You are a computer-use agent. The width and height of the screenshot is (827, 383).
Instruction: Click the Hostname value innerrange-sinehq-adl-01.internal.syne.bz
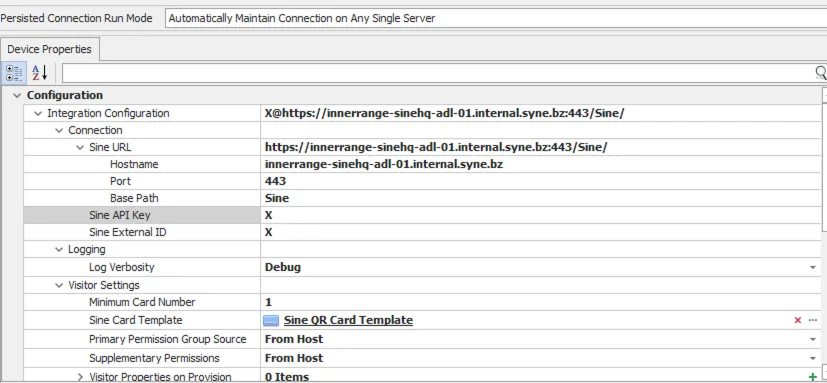coord(383,164)
